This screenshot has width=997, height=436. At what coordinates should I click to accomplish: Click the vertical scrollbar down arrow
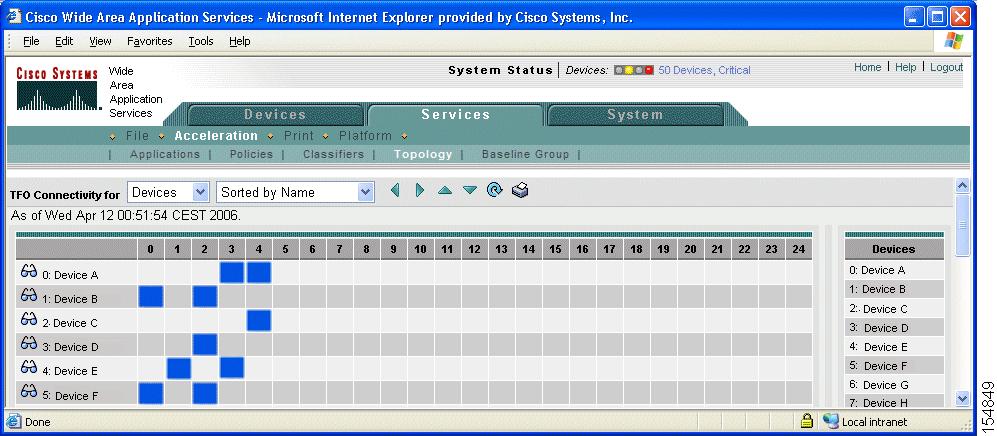coord(962,399)
